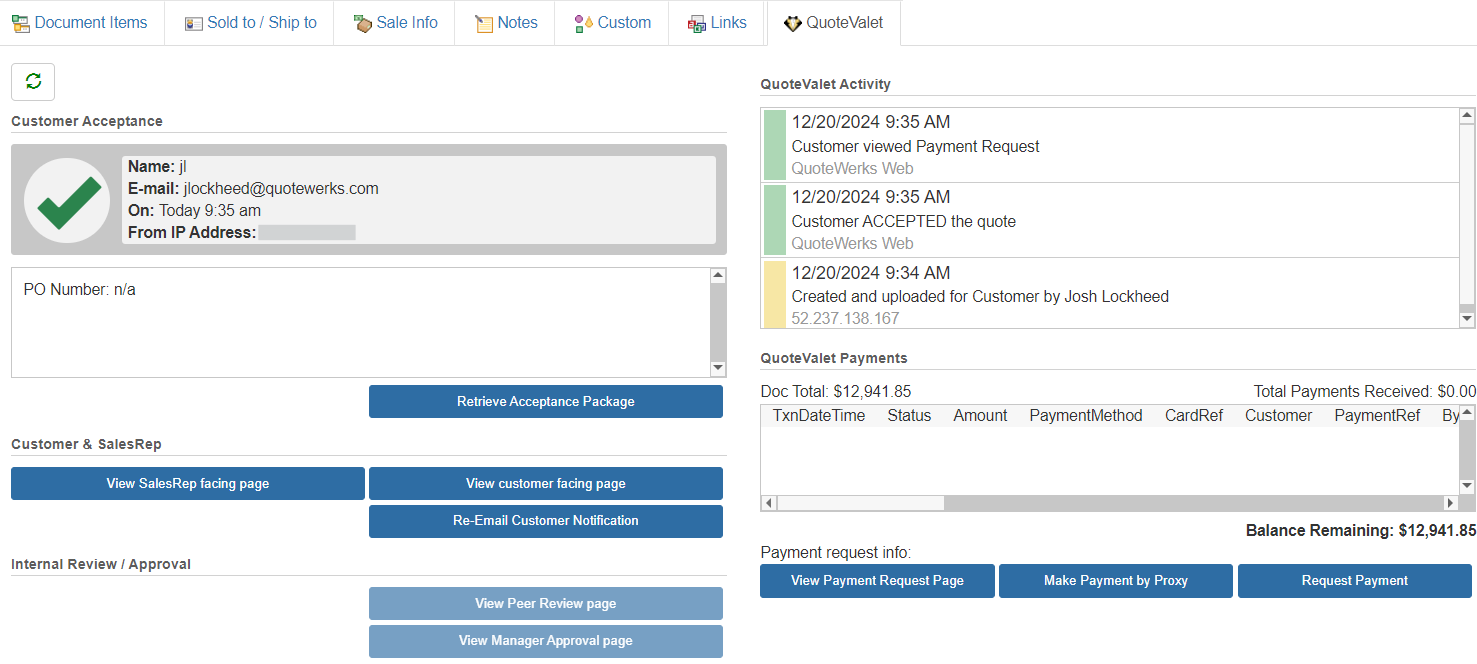
Task: Open the Links tab
Action: pos(717,23)
